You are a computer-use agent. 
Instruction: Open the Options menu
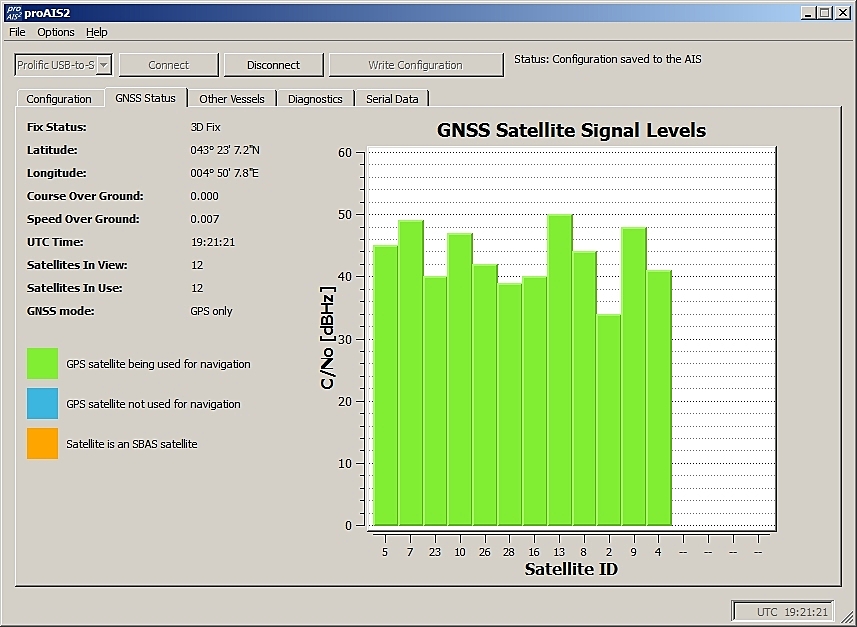(56, 32)
